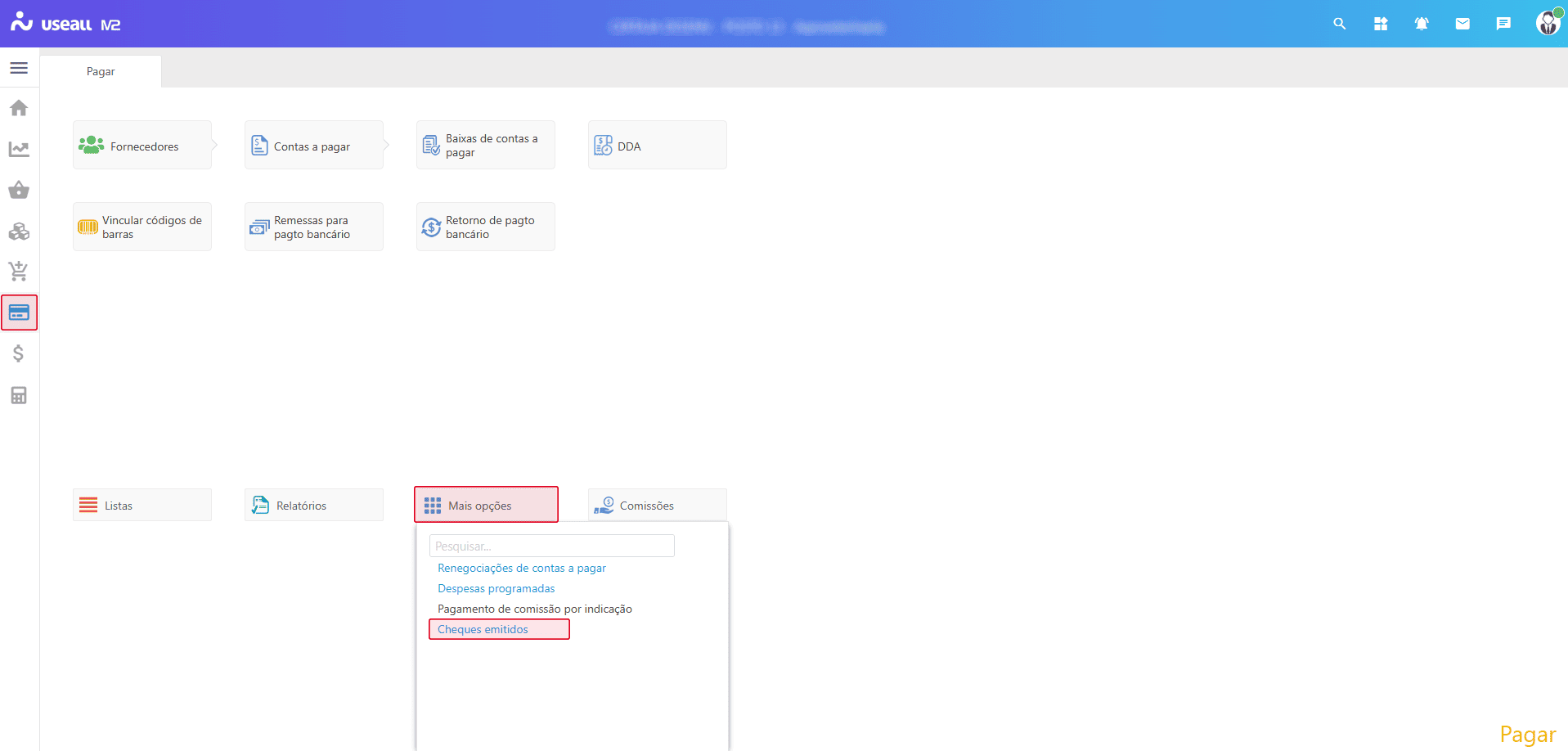This screenshot has width=1568, height=751.
Task: Open the Contas a pagar tile
Action: 314,146
